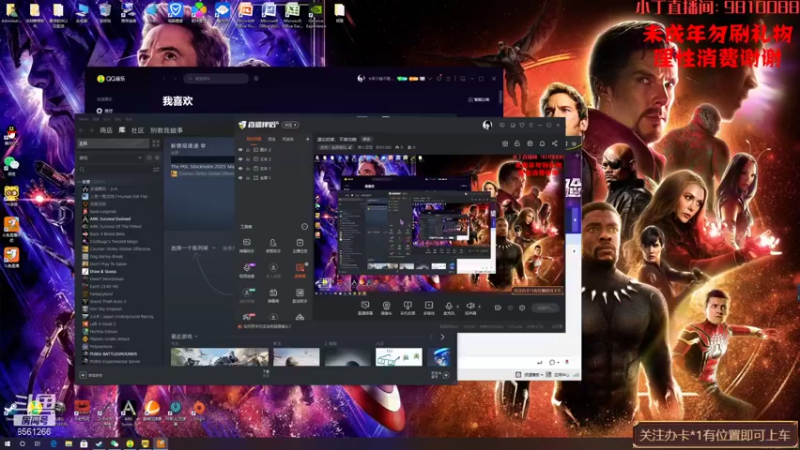Add a new scene with plus icon

pyautogui.click(x=308, y=139)
